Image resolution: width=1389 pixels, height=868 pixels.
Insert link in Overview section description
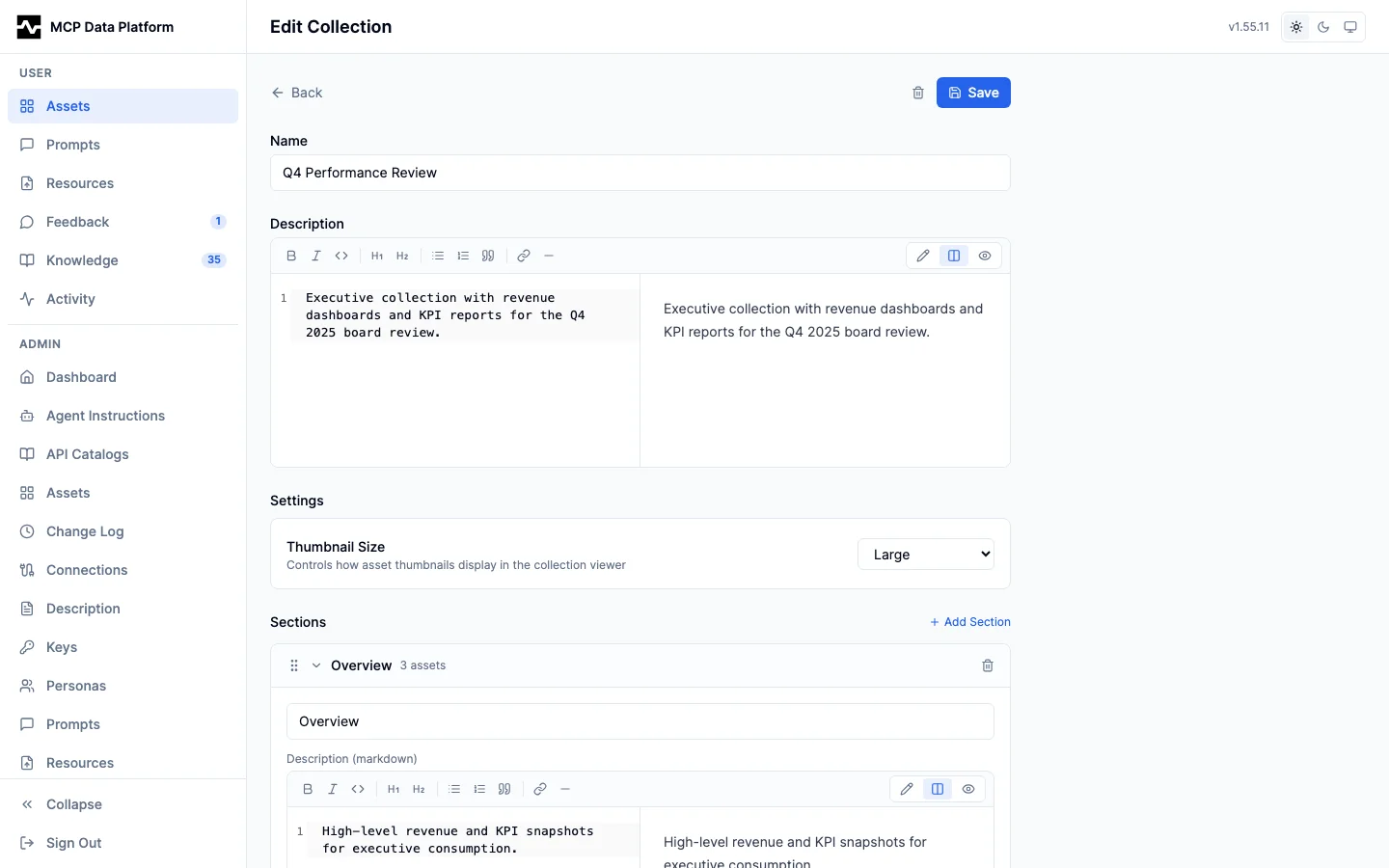coord(540,789)
